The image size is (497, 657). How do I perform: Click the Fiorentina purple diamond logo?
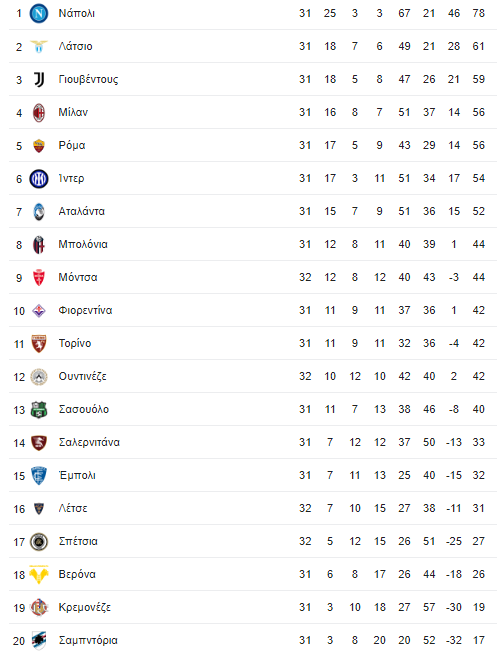coord(39,310)
